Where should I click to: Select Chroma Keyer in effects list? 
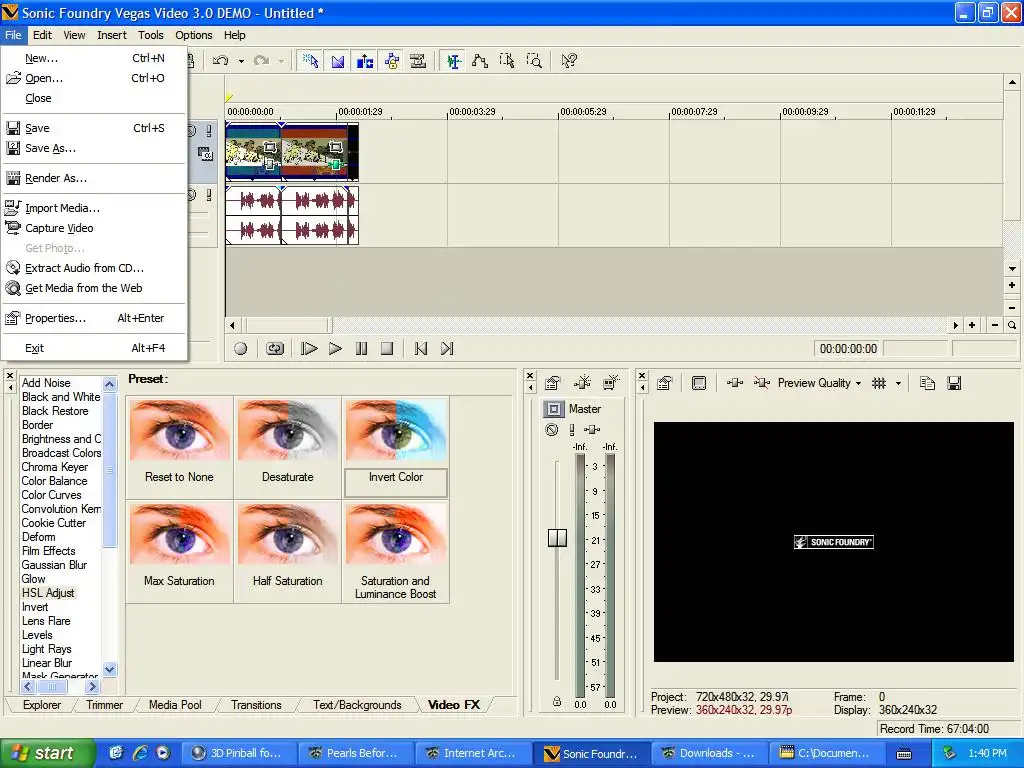[x=55, y=467]
